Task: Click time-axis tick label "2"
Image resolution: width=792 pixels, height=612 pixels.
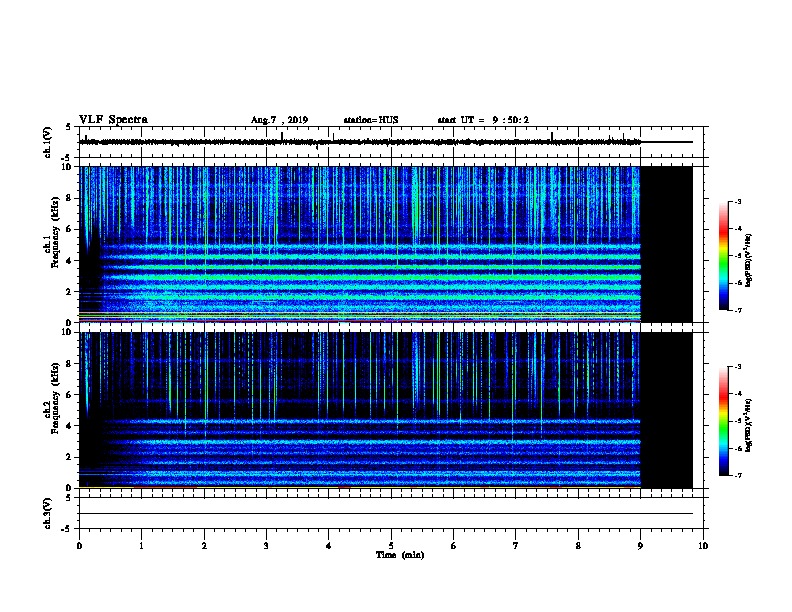Action: pyautogui.click(x=204, y=545)
